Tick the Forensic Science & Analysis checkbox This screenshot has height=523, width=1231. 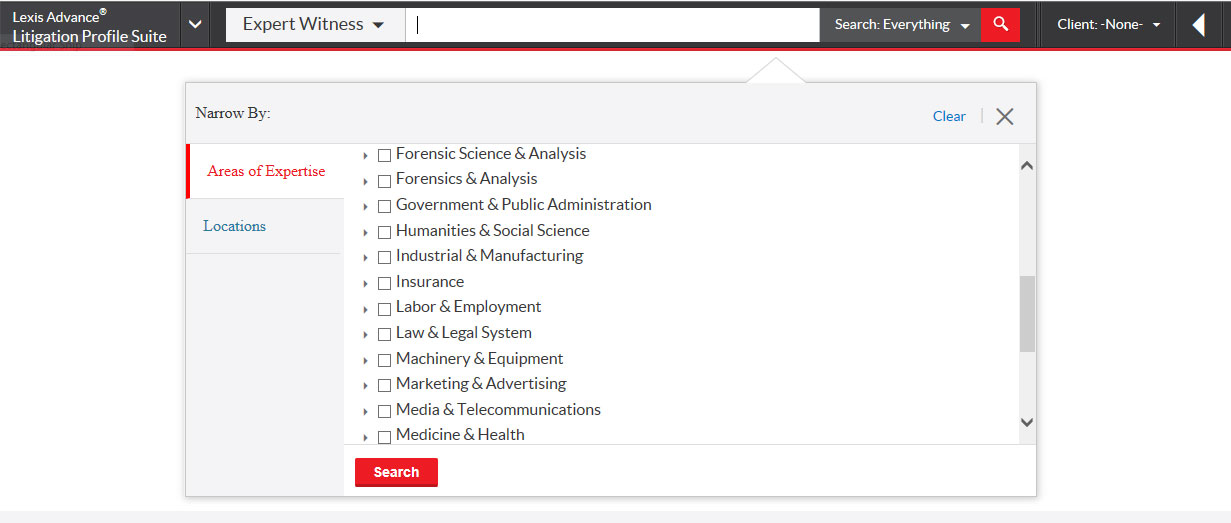click(x=384, y=155)
